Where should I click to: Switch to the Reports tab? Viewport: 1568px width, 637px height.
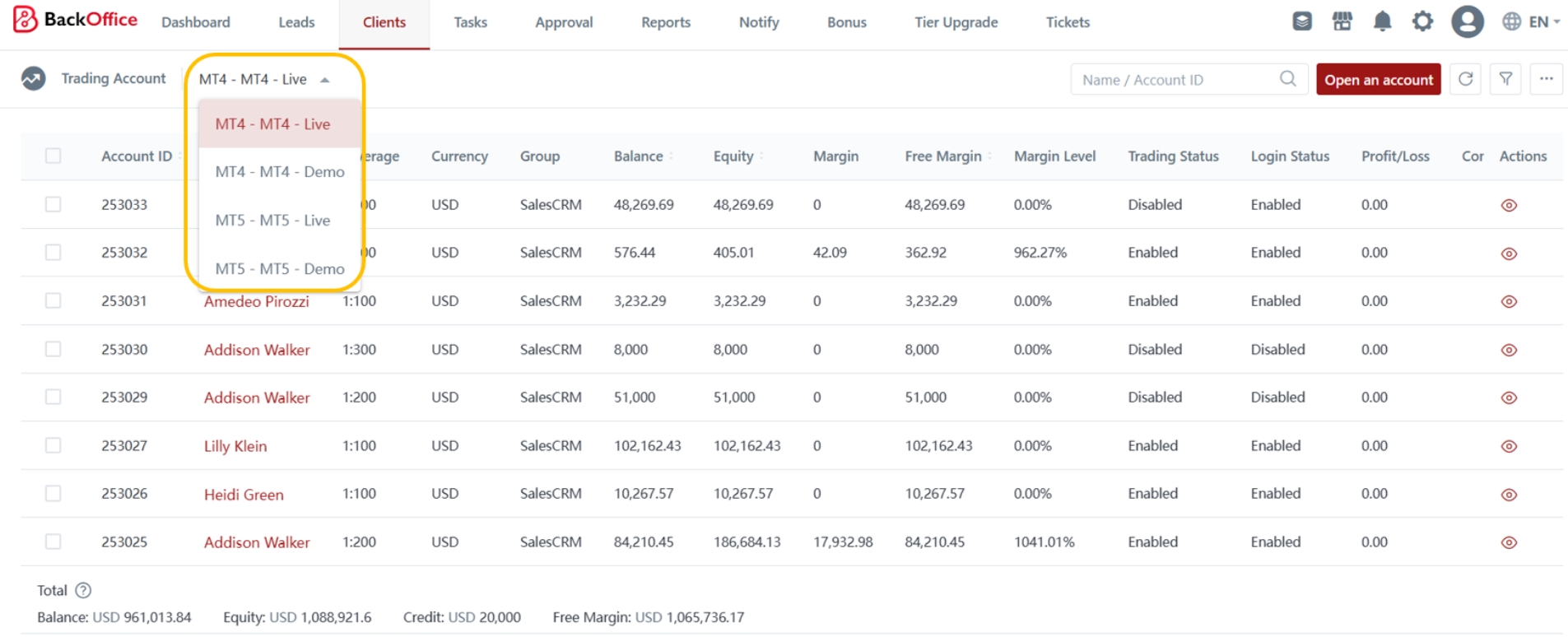665,22
